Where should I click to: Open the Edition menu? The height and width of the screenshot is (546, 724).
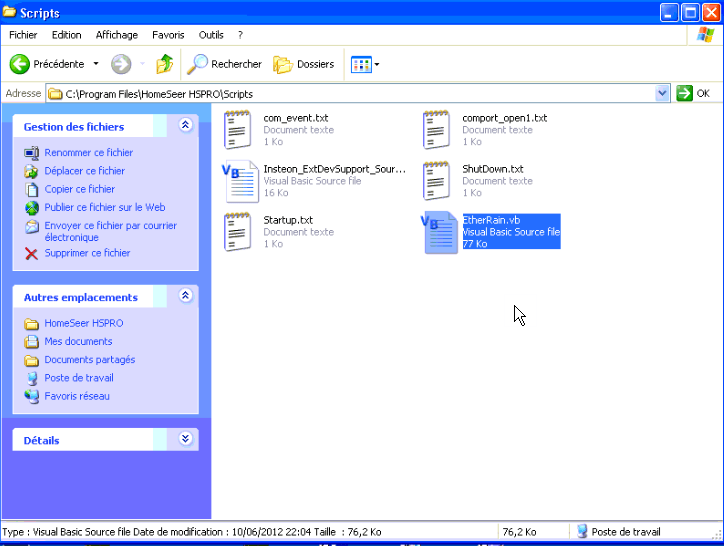(66, 35)
